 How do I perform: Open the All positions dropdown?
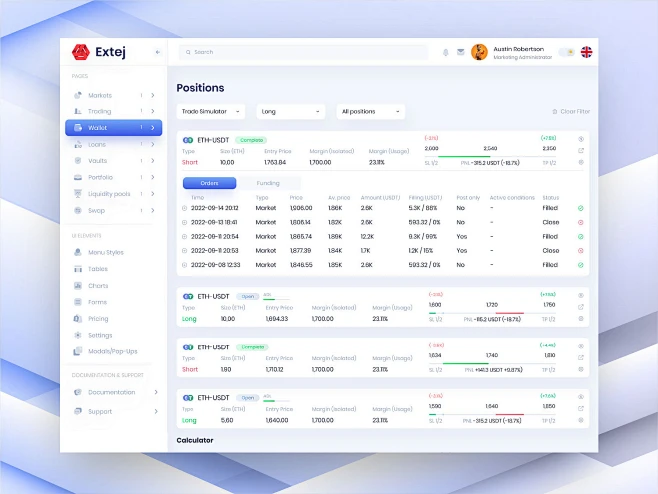(x=371, y=112)
